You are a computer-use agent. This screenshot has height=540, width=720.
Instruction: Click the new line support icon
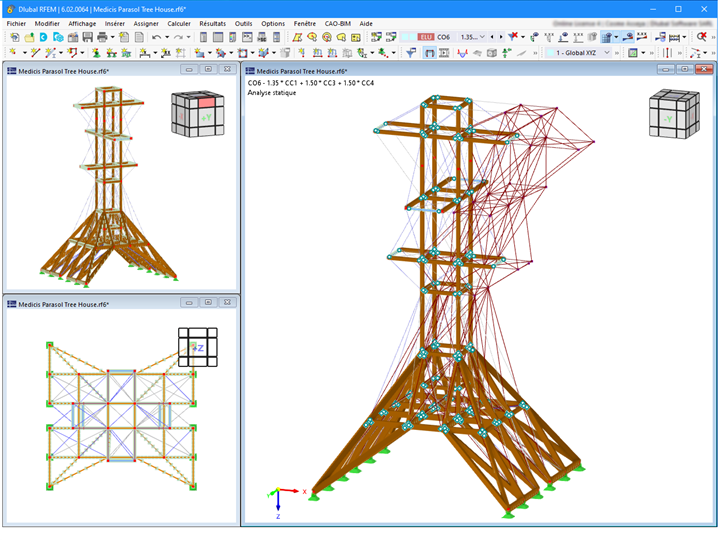click(x=112, y=53)
